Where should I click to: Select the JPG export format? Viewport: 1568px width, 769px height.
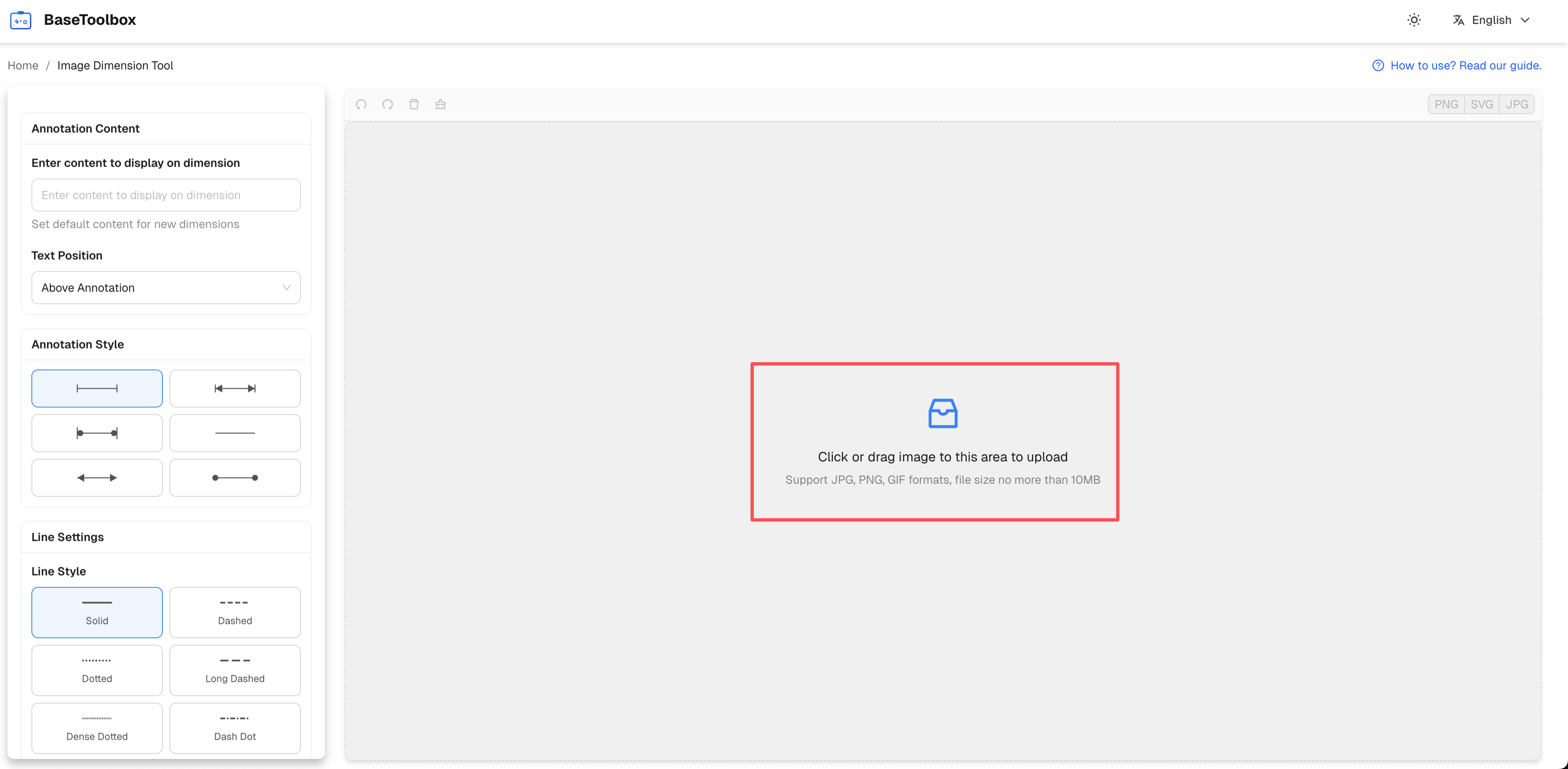[x=1518, y=103]
